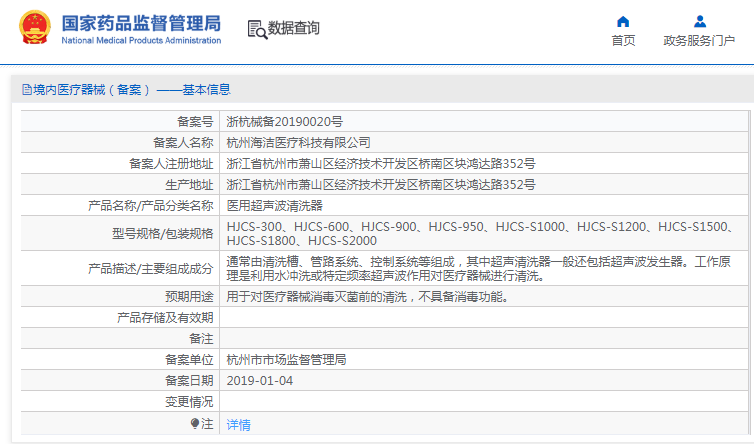Go to 首页 text link

coord(623,41)
